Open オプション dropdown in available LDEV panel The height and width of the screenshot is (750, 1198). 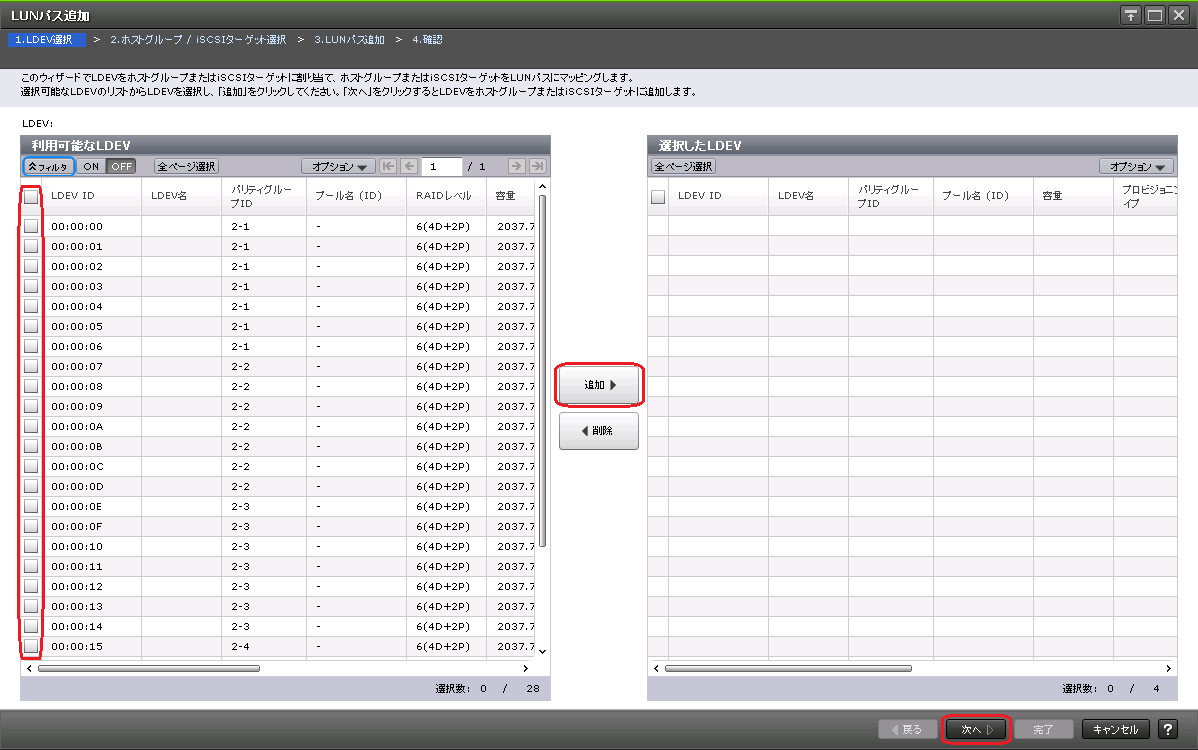pyautogui.click(x=338, y=167)
